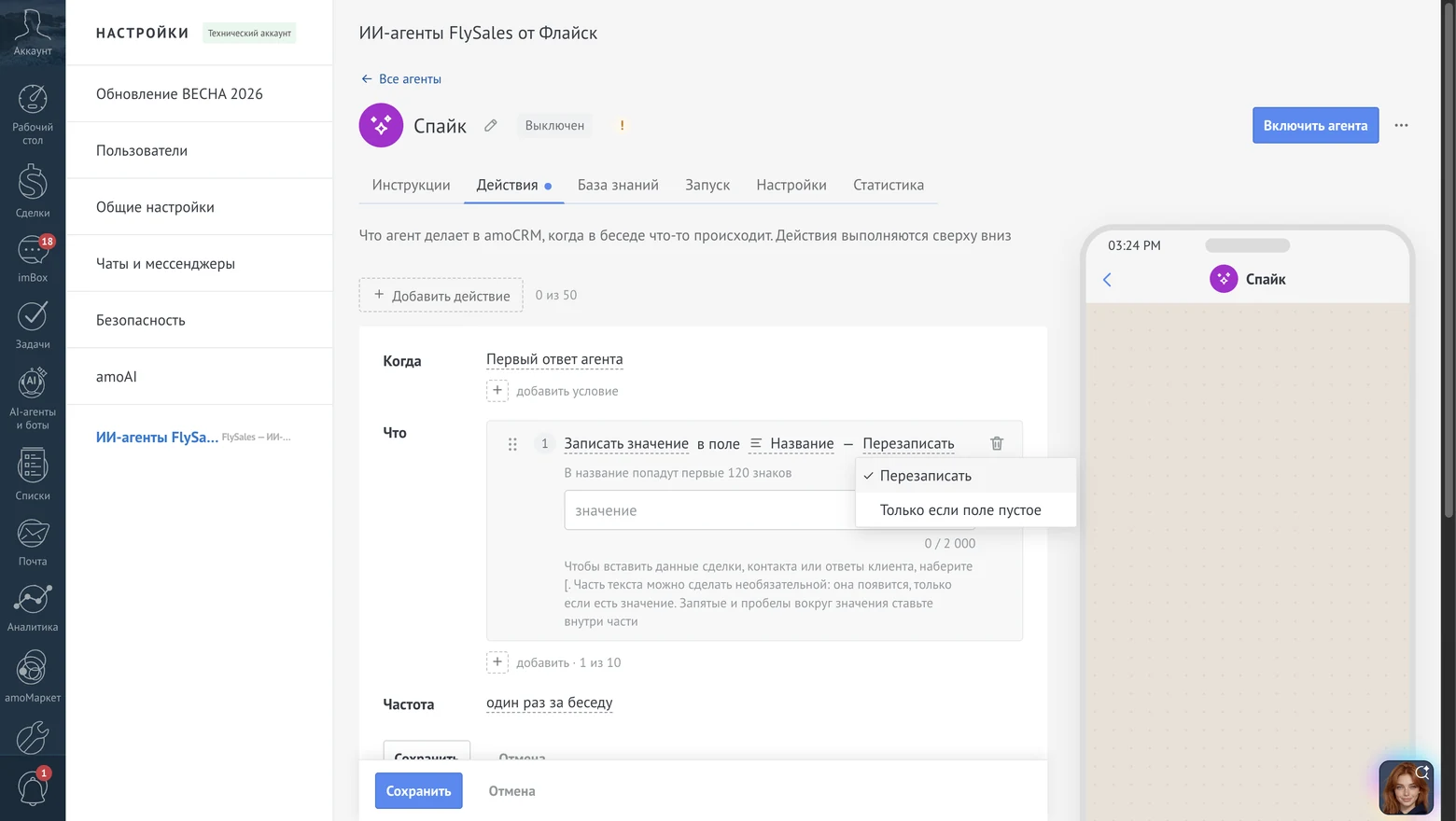The height and width of the screenshot is (821, 1456).
Task: Tap back arrow in phone preview
Action: [1107, 279]
